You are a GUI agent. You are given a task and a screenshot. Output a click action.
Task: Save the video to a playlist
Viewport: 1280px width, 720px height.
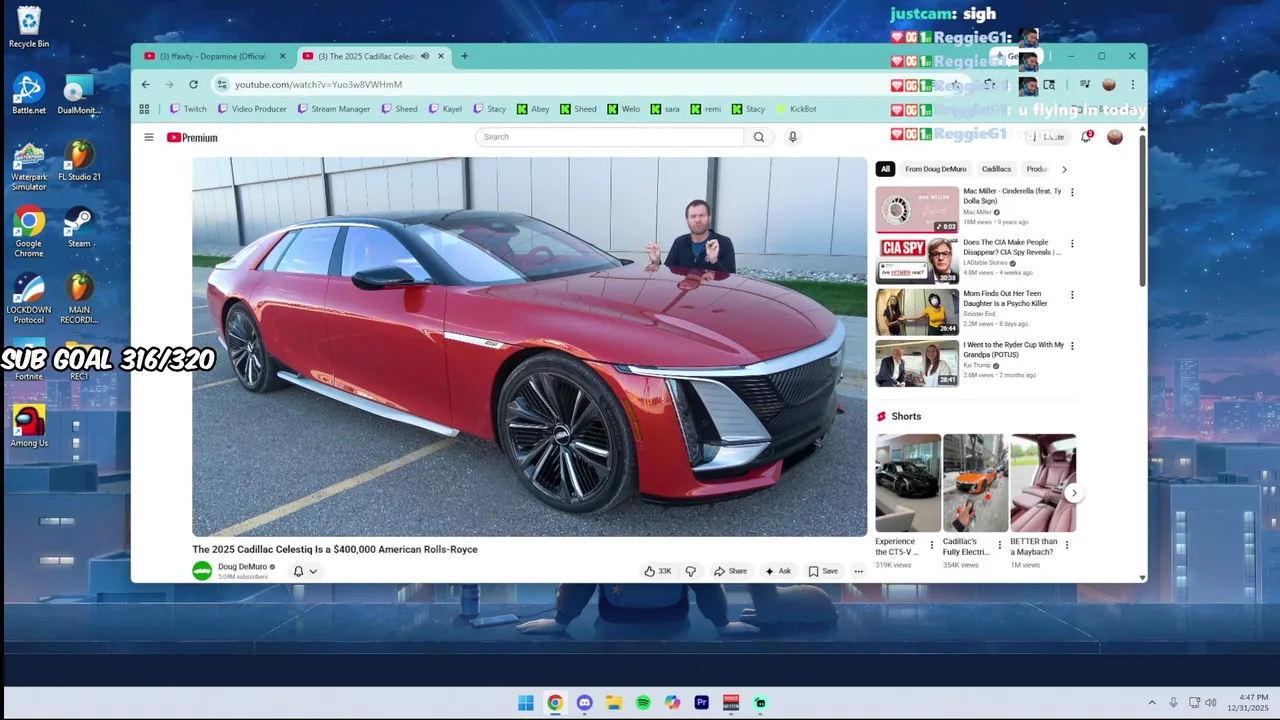(x=823, y=571)
